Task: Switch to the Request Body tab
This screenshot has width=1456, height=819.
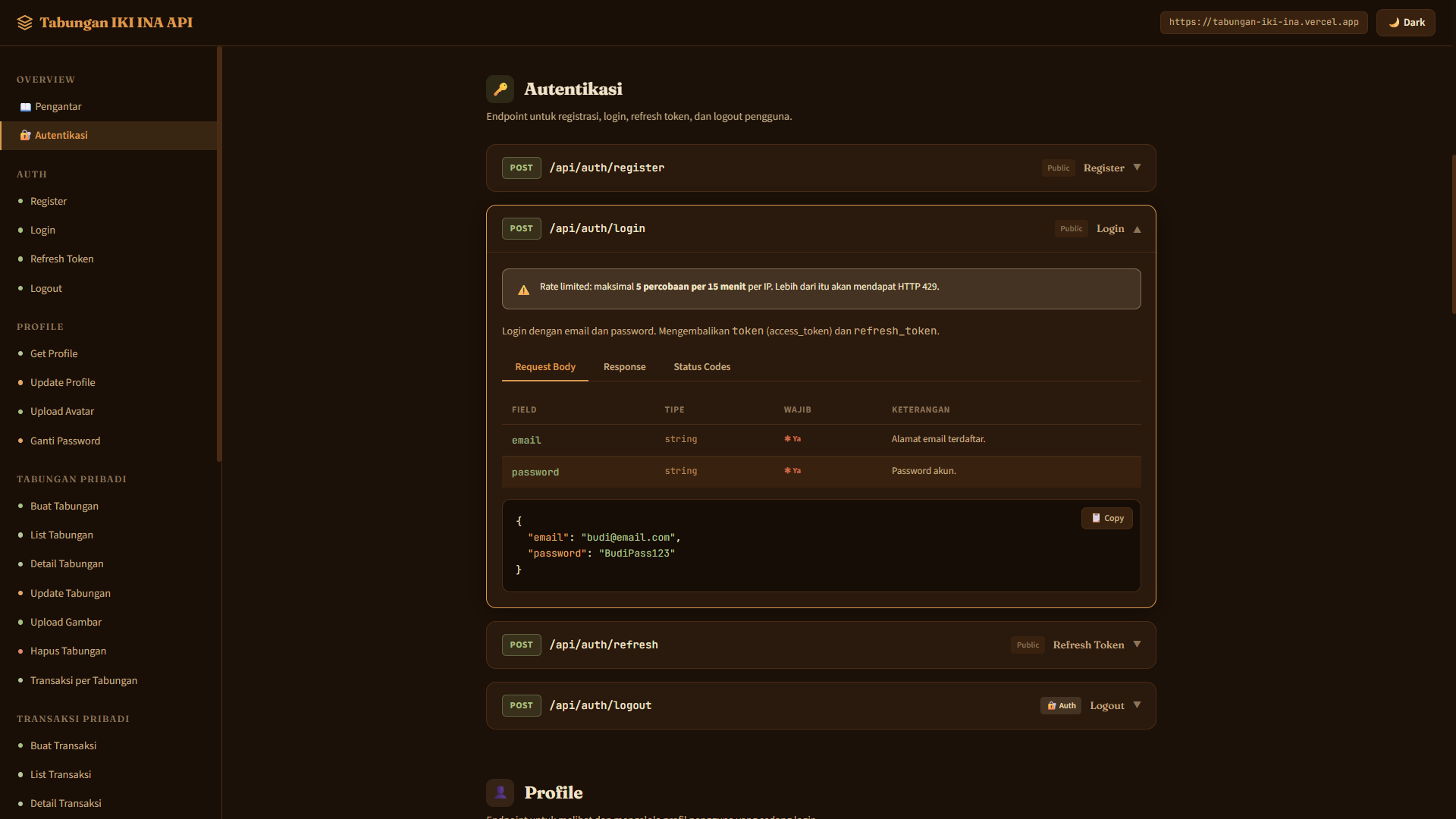Action: pos(545,367)
